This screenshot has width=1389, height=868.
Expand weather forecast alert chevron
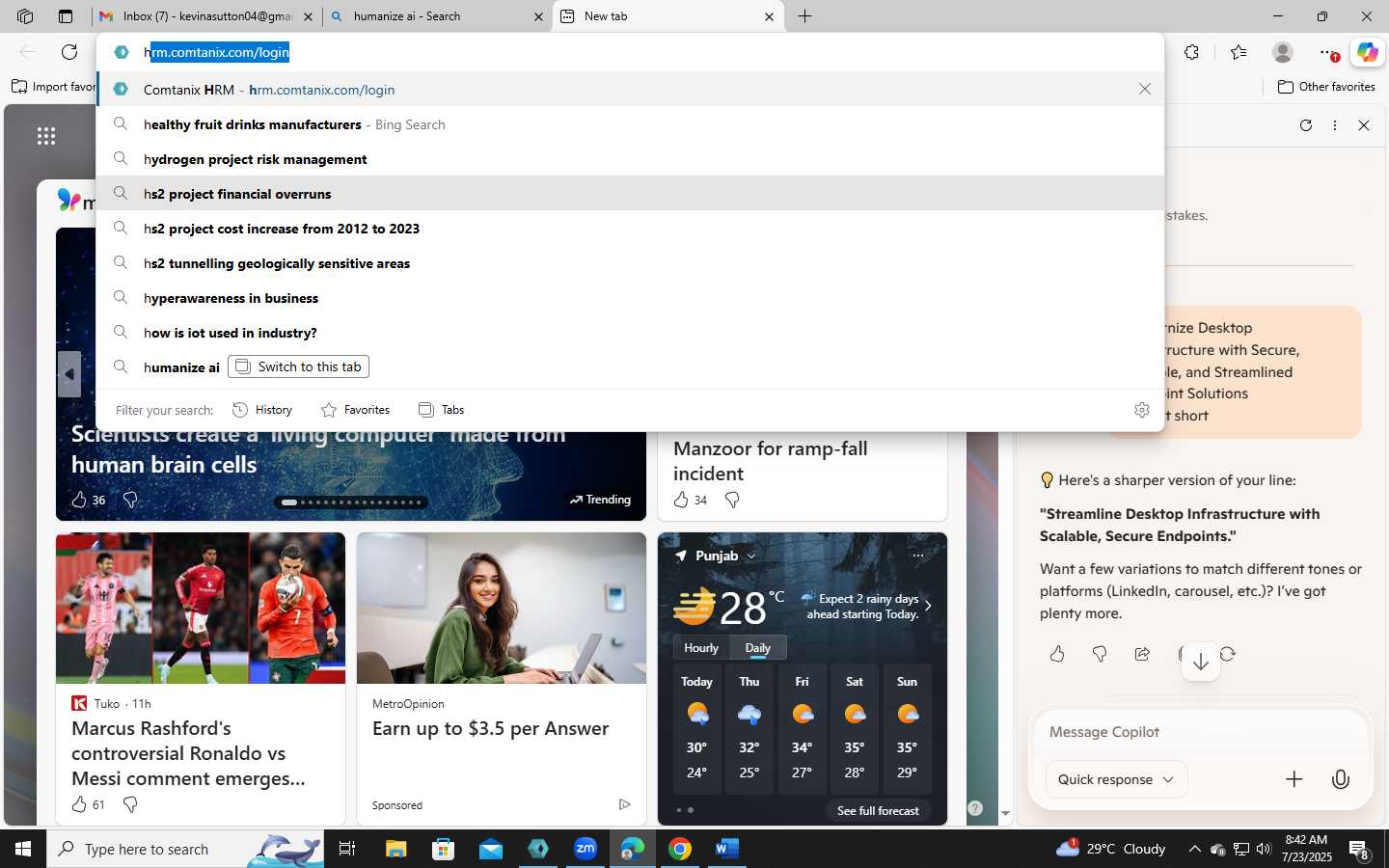[x=928, y=606]
